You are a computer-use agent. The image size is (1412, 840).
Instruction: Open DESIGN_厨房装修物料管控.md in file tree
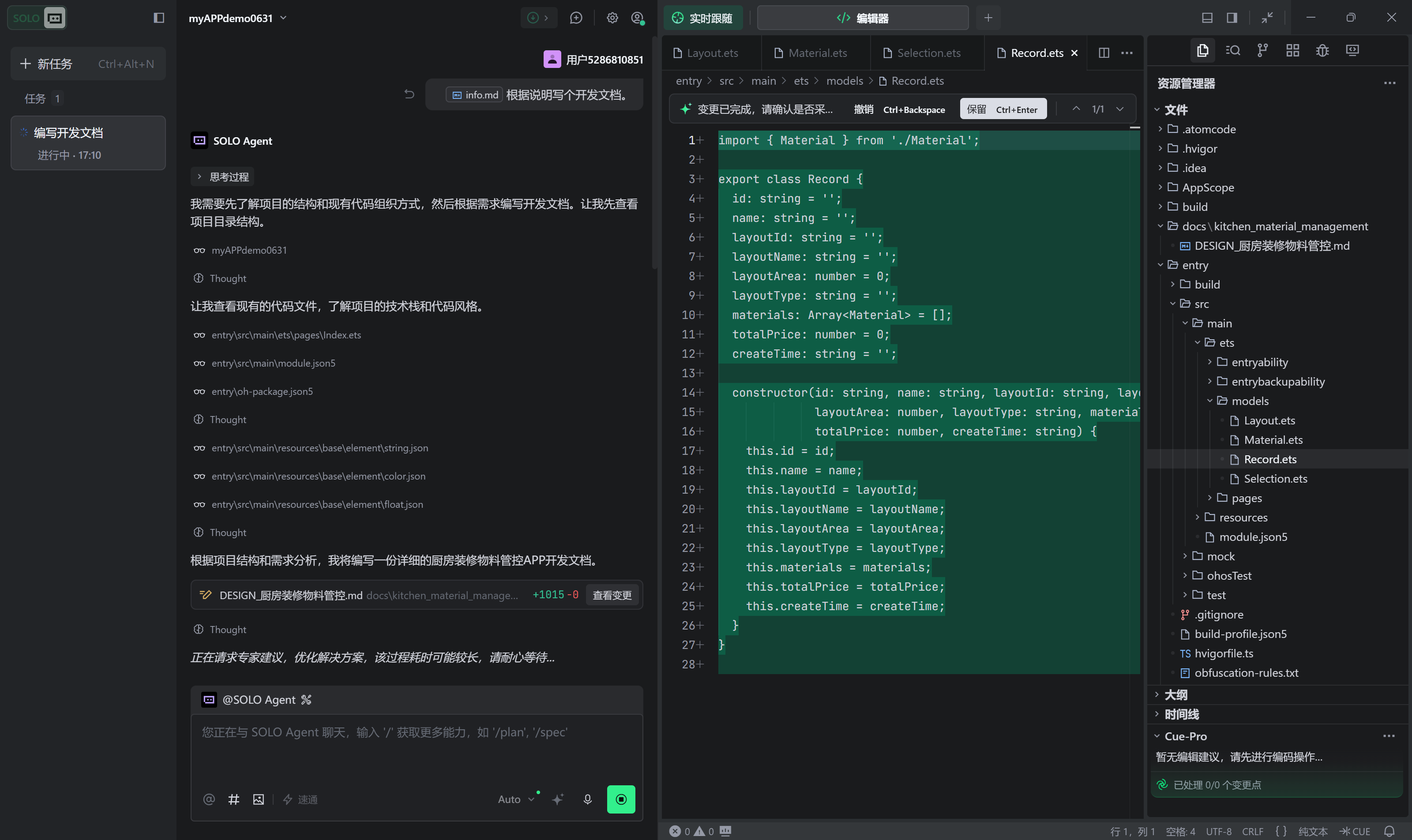pyautogui.click(x=1271, y=246)
